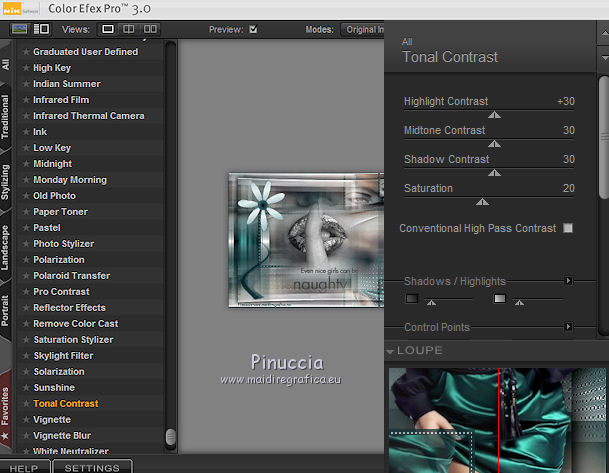609x473 pixels.
Task: Uncheck the Preview checkbox
Action: 253,29
